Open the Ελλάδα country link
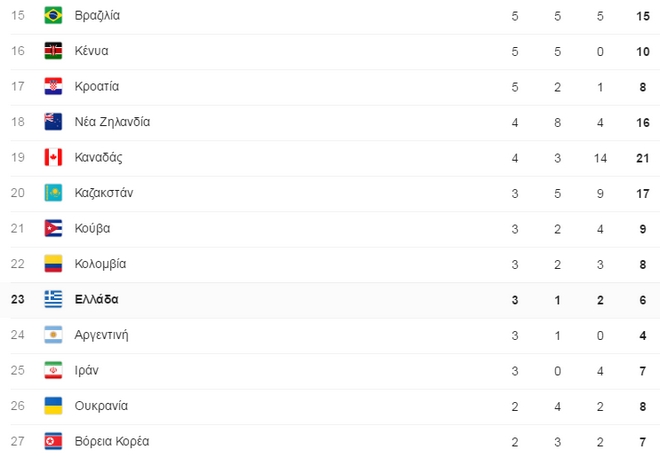Viewport: 660px width, 458px height. [96, 299]
